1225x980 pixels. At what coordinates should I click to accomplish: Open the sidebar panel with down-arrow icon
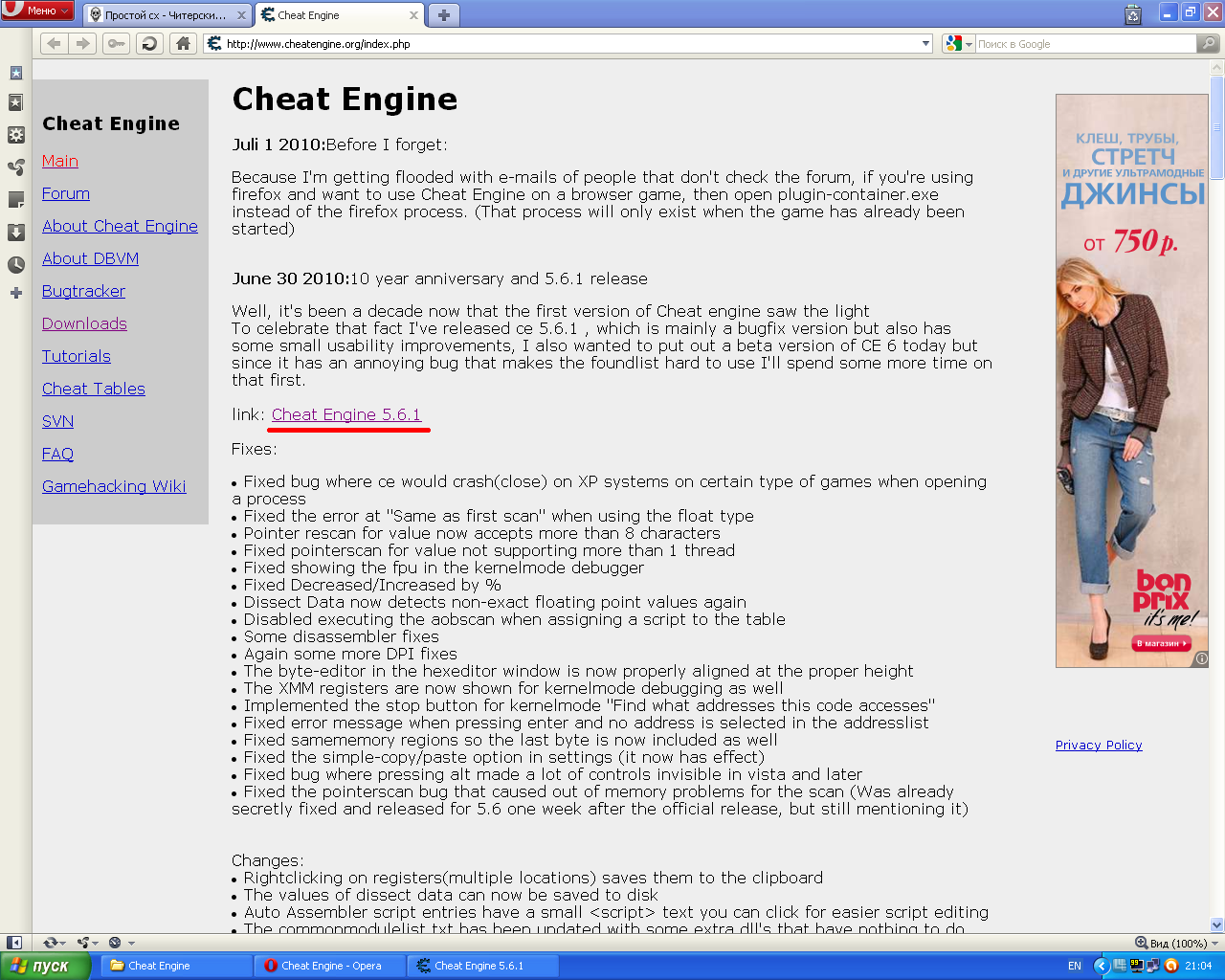pos(16,232)
